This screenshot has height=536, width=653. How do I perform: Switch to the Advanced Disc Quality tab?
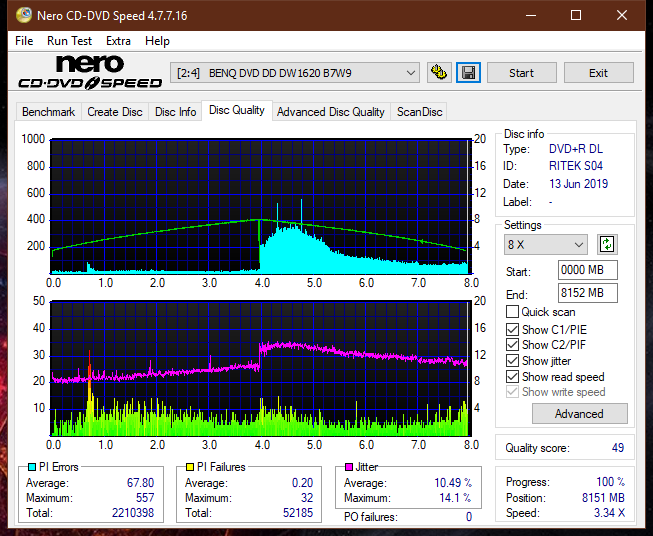[331, 112]
